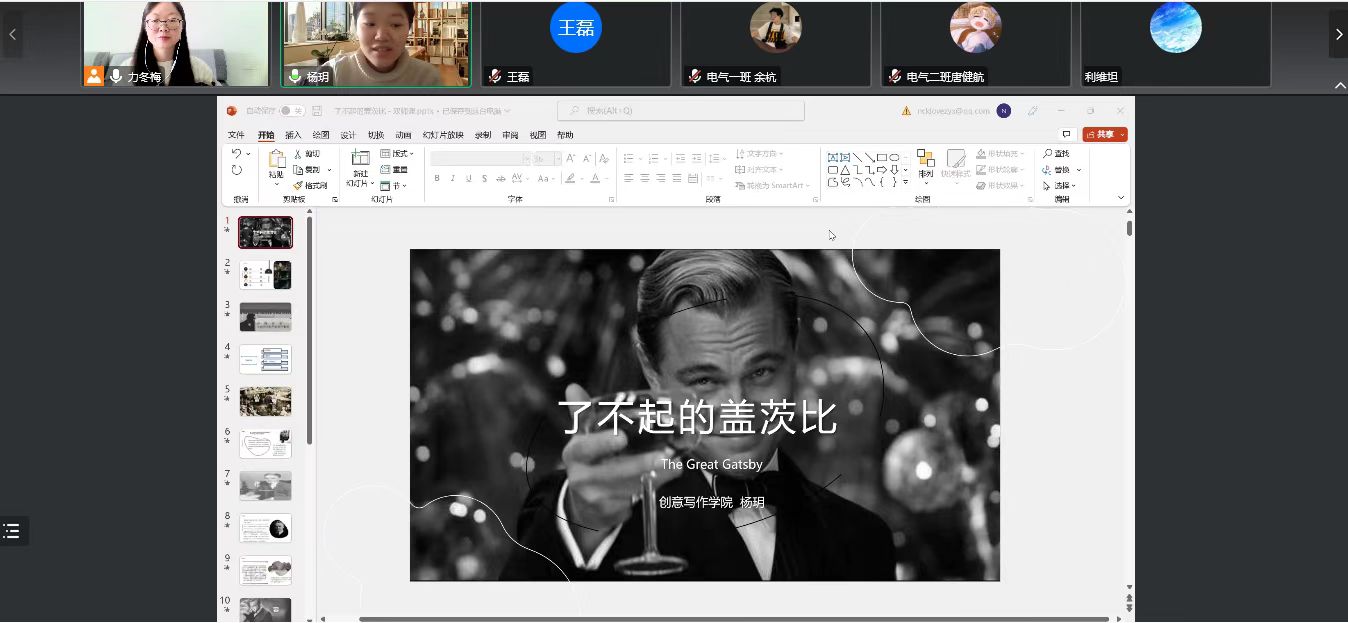Click the text highlight color pen swatch
The image size is (1348, 623).
pyautogui.click(x=570, y=178)
